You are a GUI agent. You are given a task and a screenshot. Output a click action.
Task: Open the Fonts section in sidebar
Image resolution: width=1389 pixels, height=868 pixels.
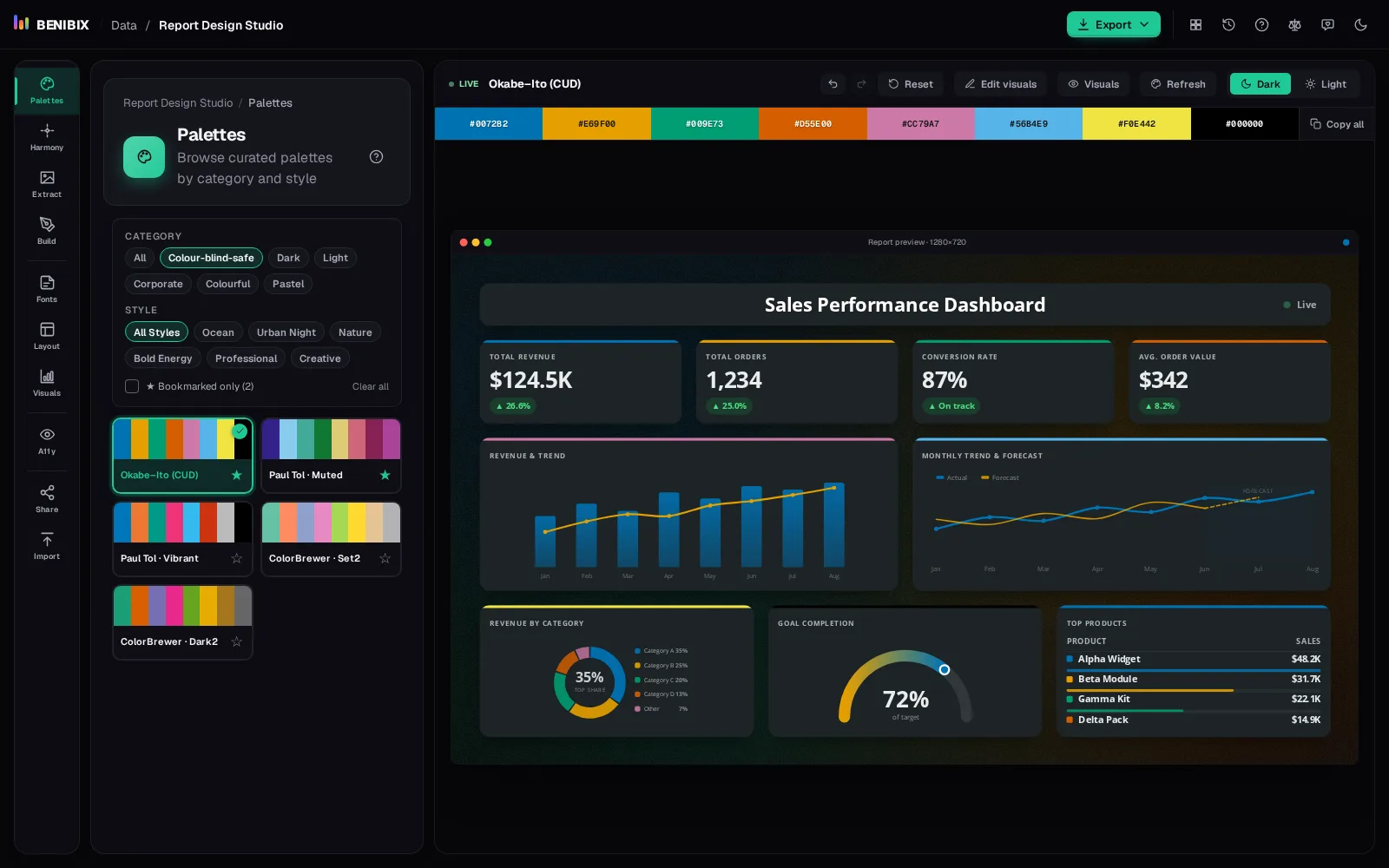click(47, 289)
